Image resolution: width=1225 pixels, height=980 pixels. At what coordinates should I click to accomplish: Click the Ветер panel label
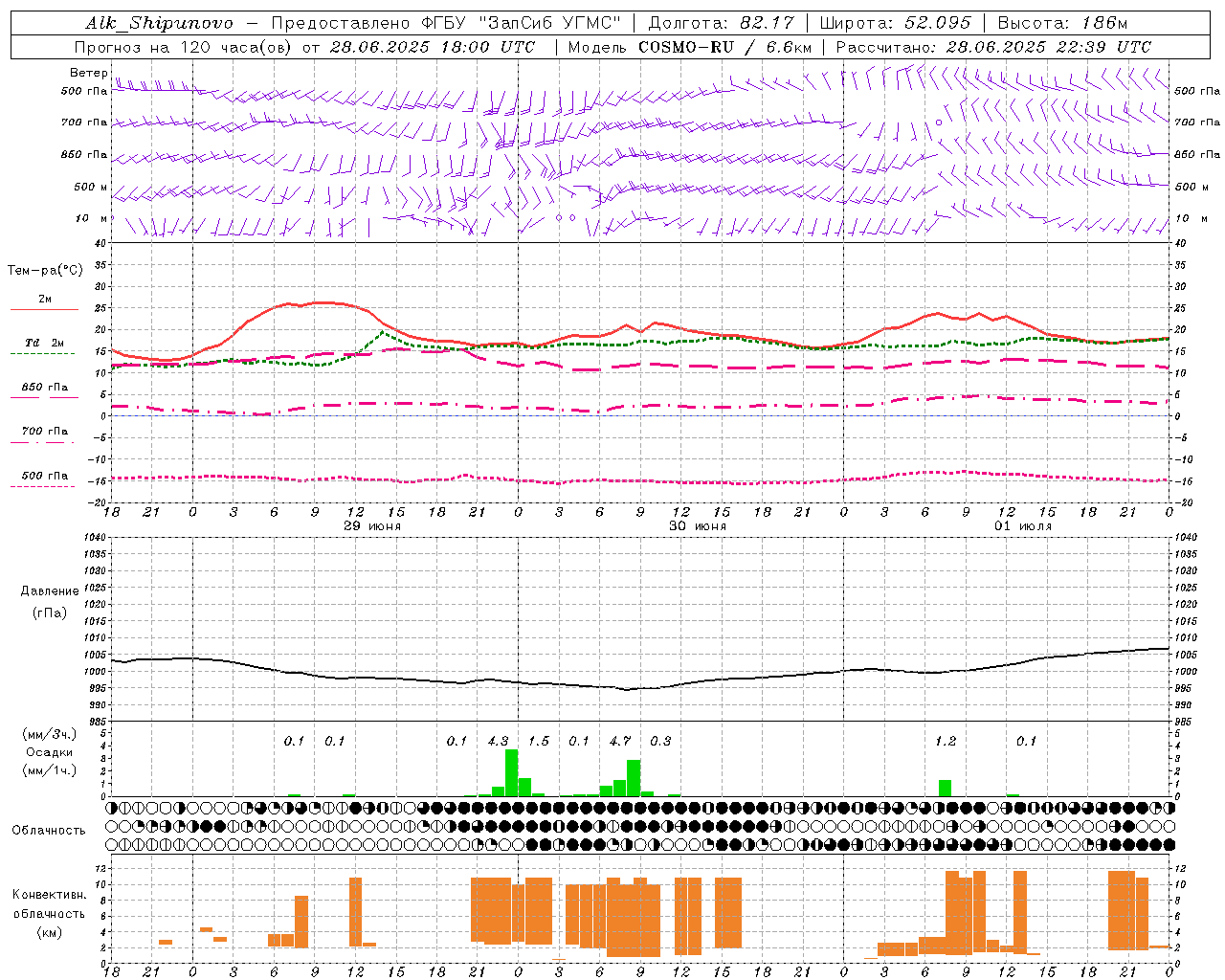88,73
